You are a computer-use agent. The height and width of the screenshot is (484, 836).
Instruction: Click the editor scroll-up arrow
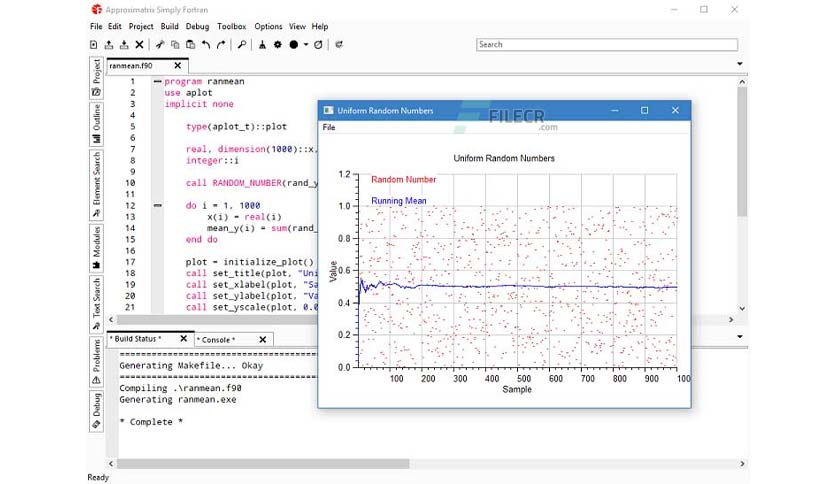pos(742,82)
